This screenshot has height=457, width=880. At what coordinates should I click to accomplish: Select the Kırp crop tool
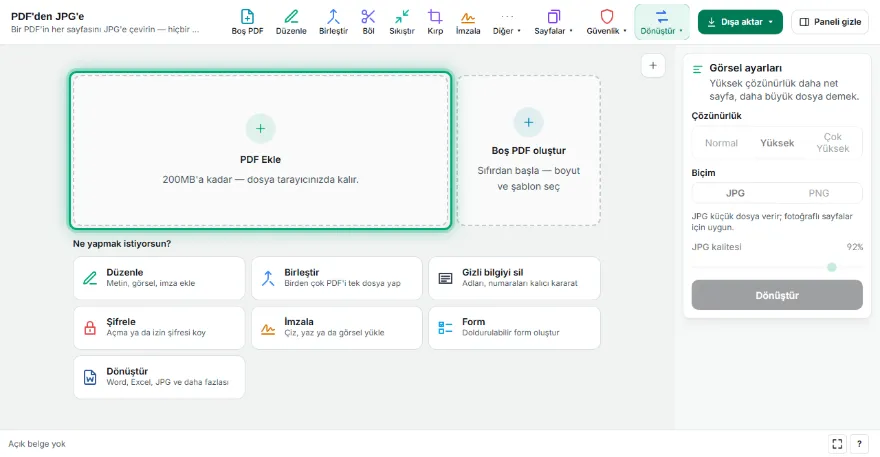point(435,22)
